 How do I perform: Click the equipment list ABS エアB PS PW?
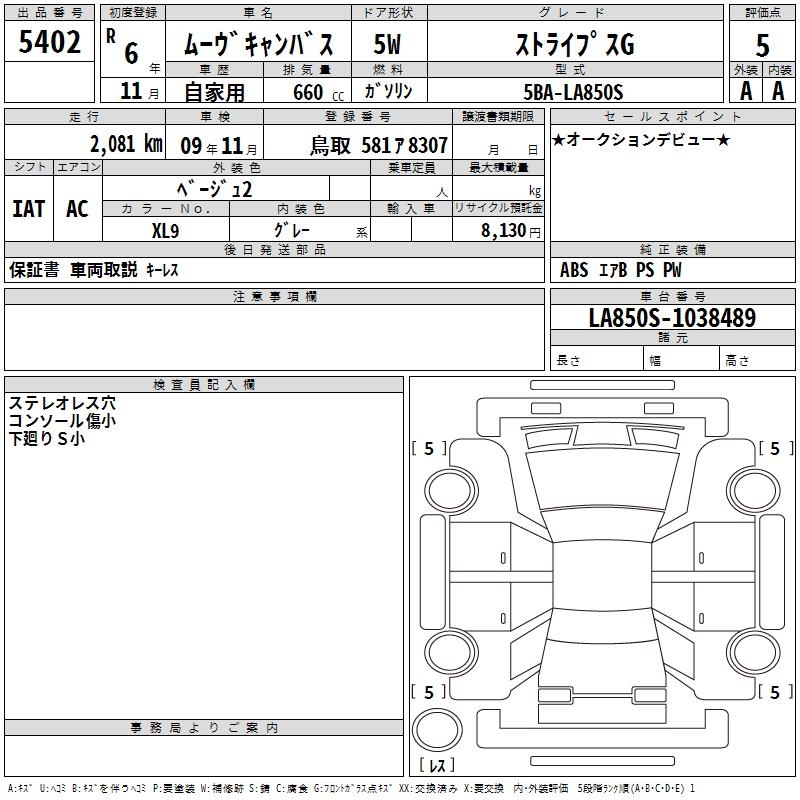click(x=620, y=270)
